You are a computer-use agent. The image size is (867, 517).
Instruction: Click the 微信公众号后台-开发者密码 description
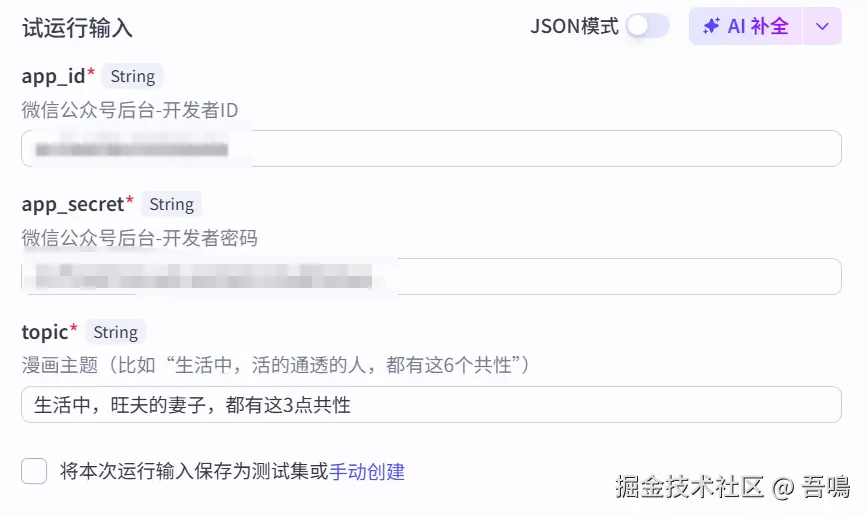[x=139, y=238]
